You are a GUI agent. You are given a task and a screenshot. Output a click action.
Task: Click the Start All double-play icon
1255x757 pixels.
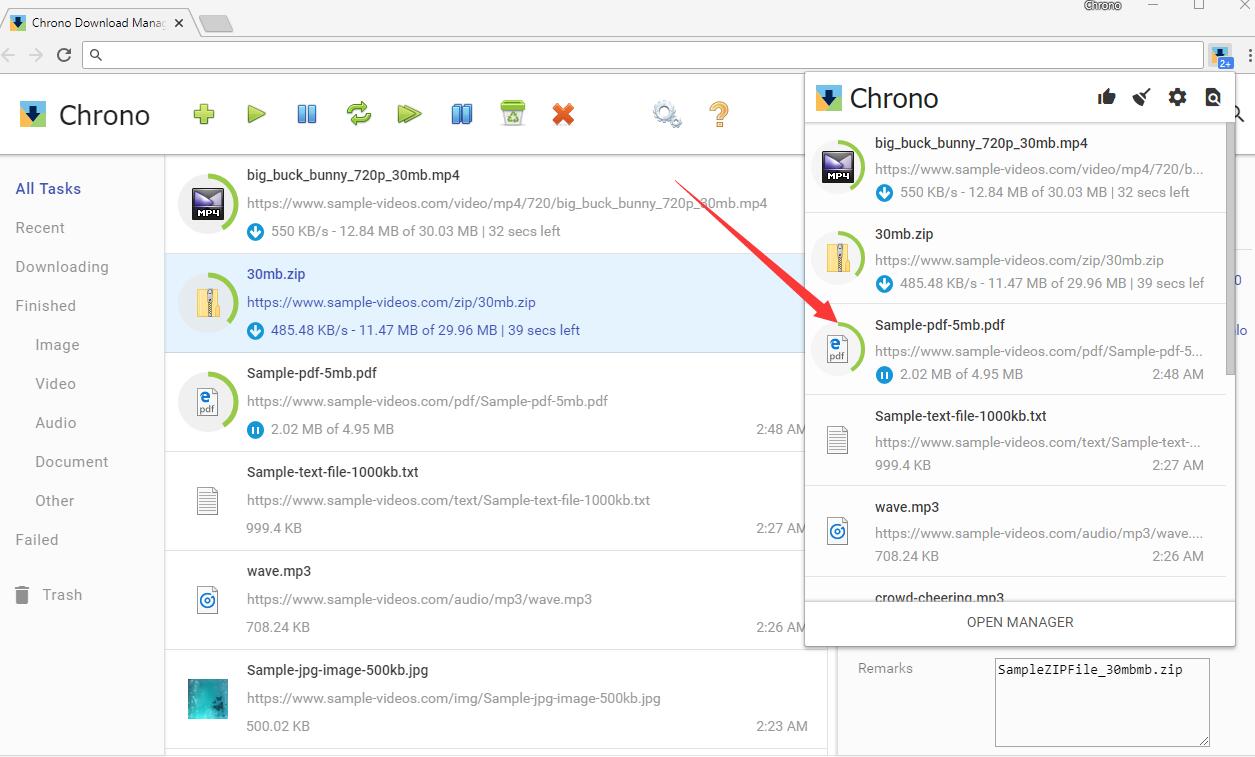[x=409, y=114]
